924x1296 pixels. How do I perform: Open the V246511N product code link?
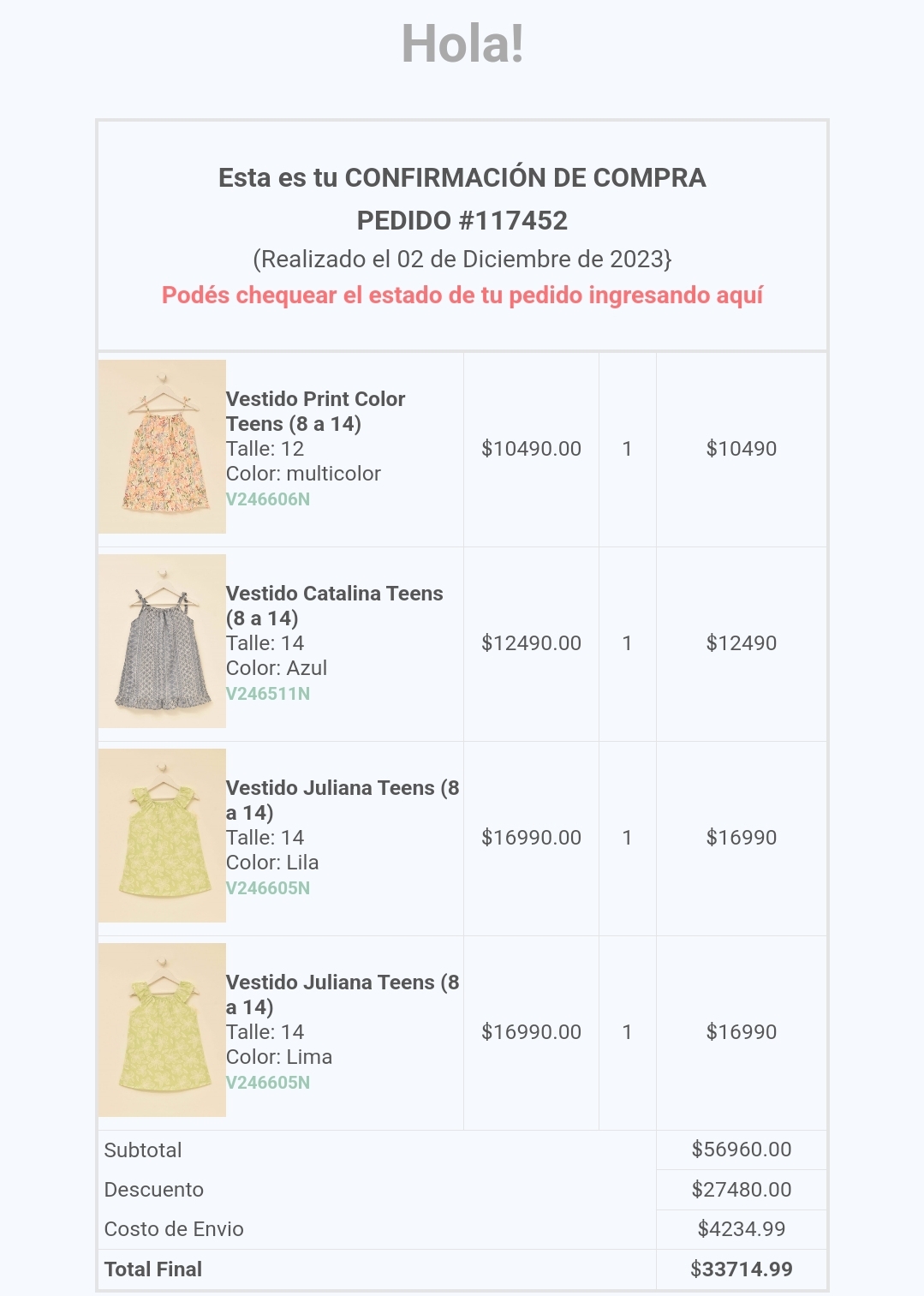coord(268,694)
